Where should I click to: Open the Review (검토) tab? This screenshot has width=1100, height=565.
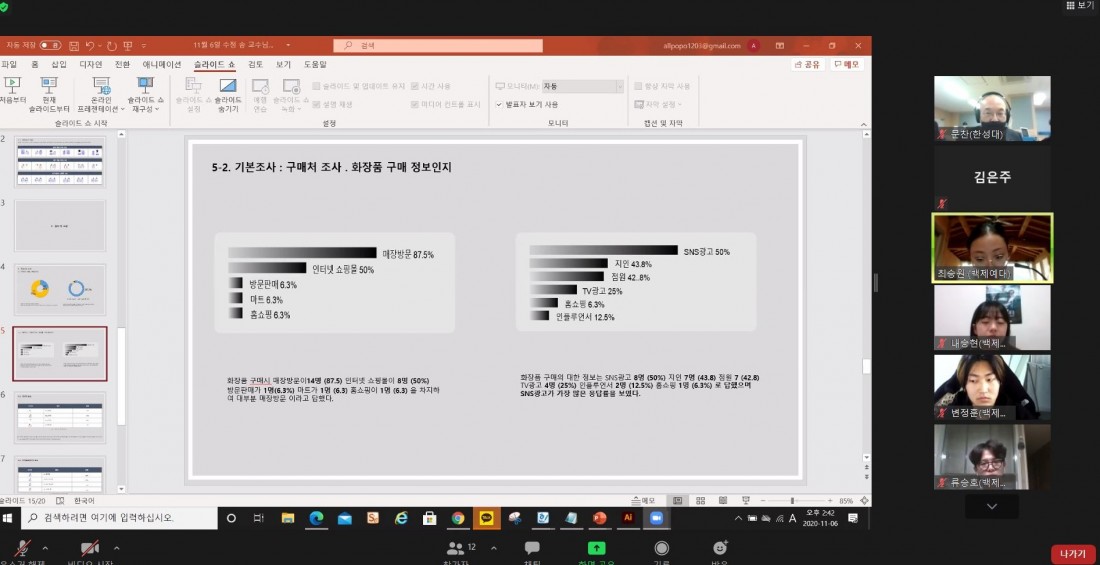[255, 65]
